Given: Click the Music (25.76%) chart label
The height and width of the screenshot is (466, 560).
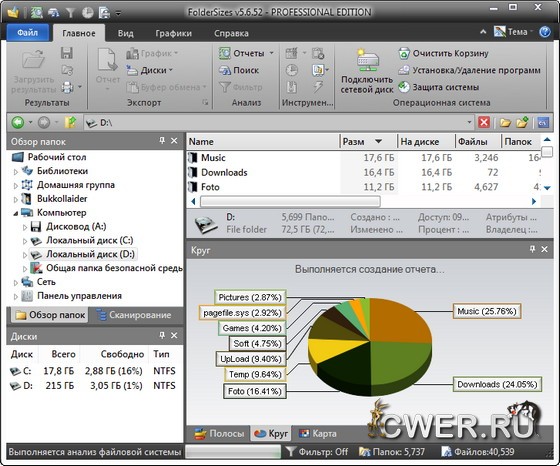Looking at the screenshot, I should [487, 311].
